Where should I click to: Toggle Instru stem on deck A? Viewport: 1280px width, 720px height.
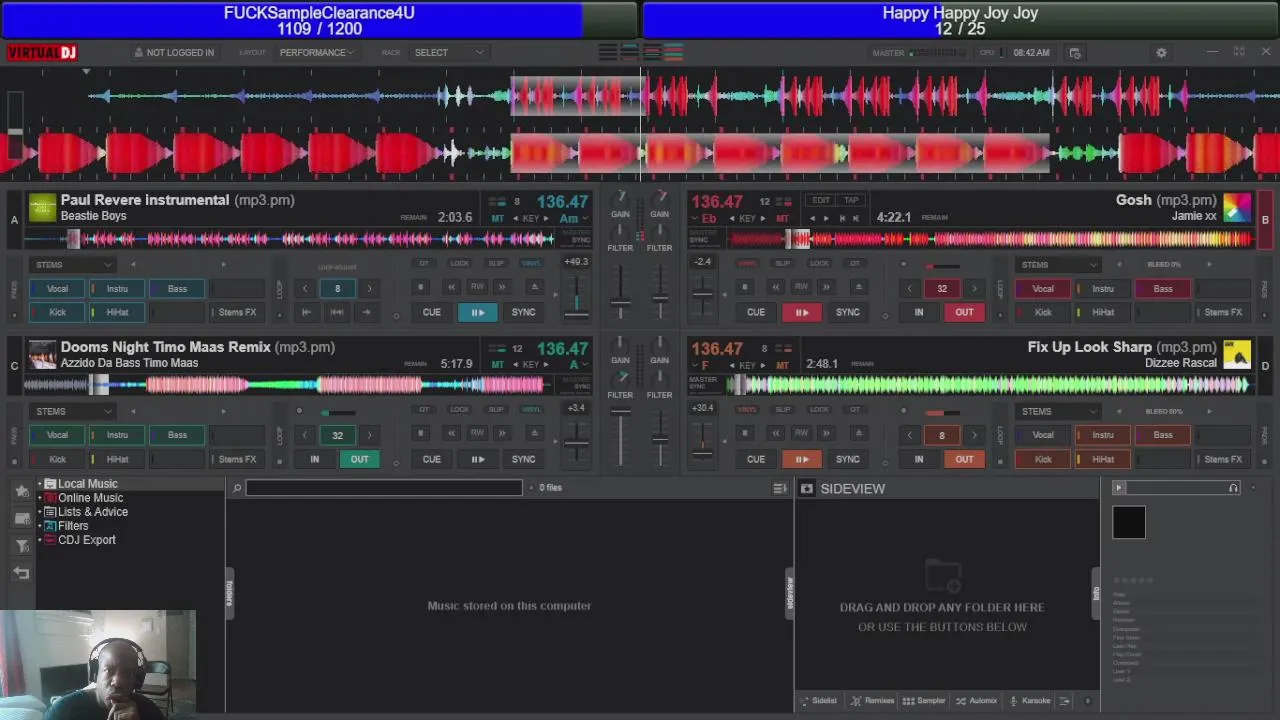pos(117,289)
